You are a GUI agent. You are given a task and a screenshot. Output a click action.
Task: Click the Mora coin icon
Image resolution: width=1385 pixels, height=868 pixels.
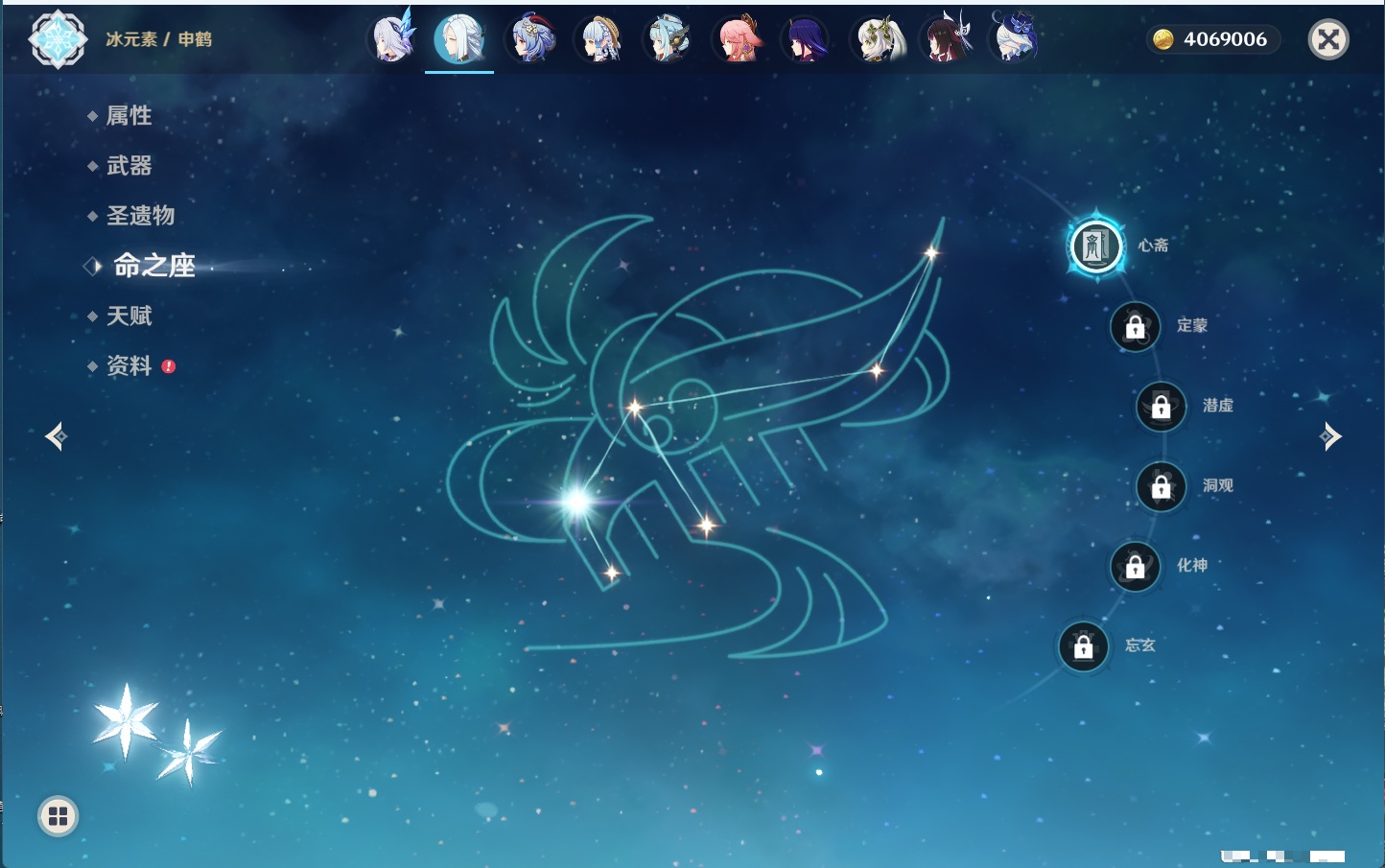(x=1162, y=39)
